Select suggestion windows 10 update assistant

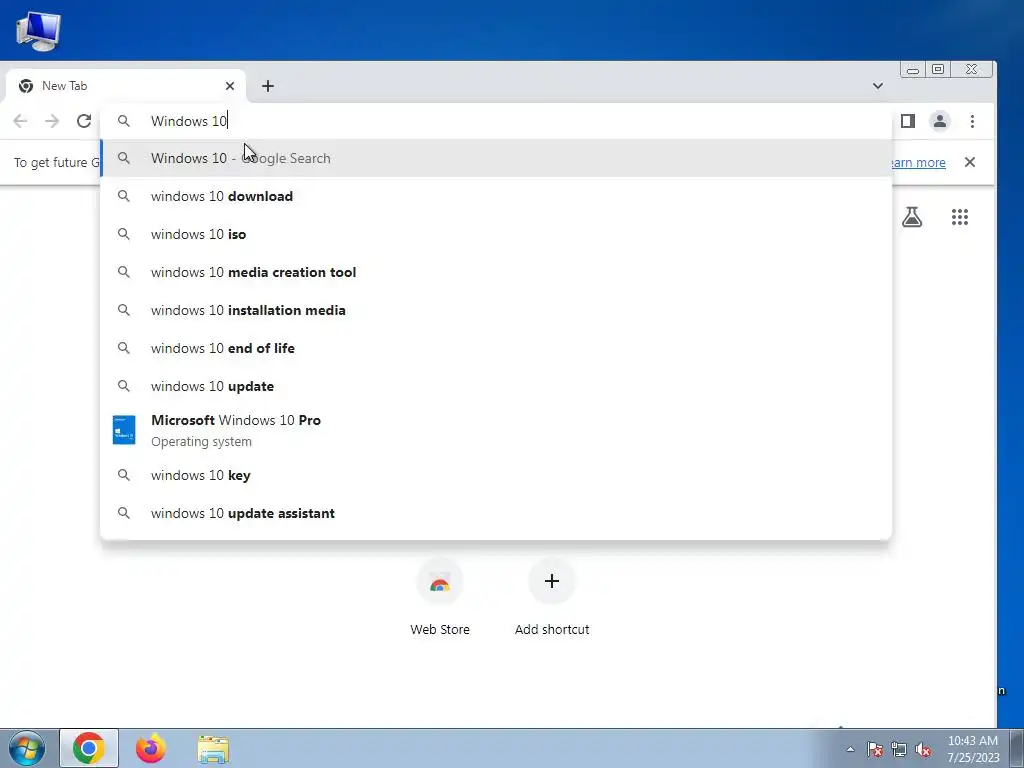tap(496, 513)
